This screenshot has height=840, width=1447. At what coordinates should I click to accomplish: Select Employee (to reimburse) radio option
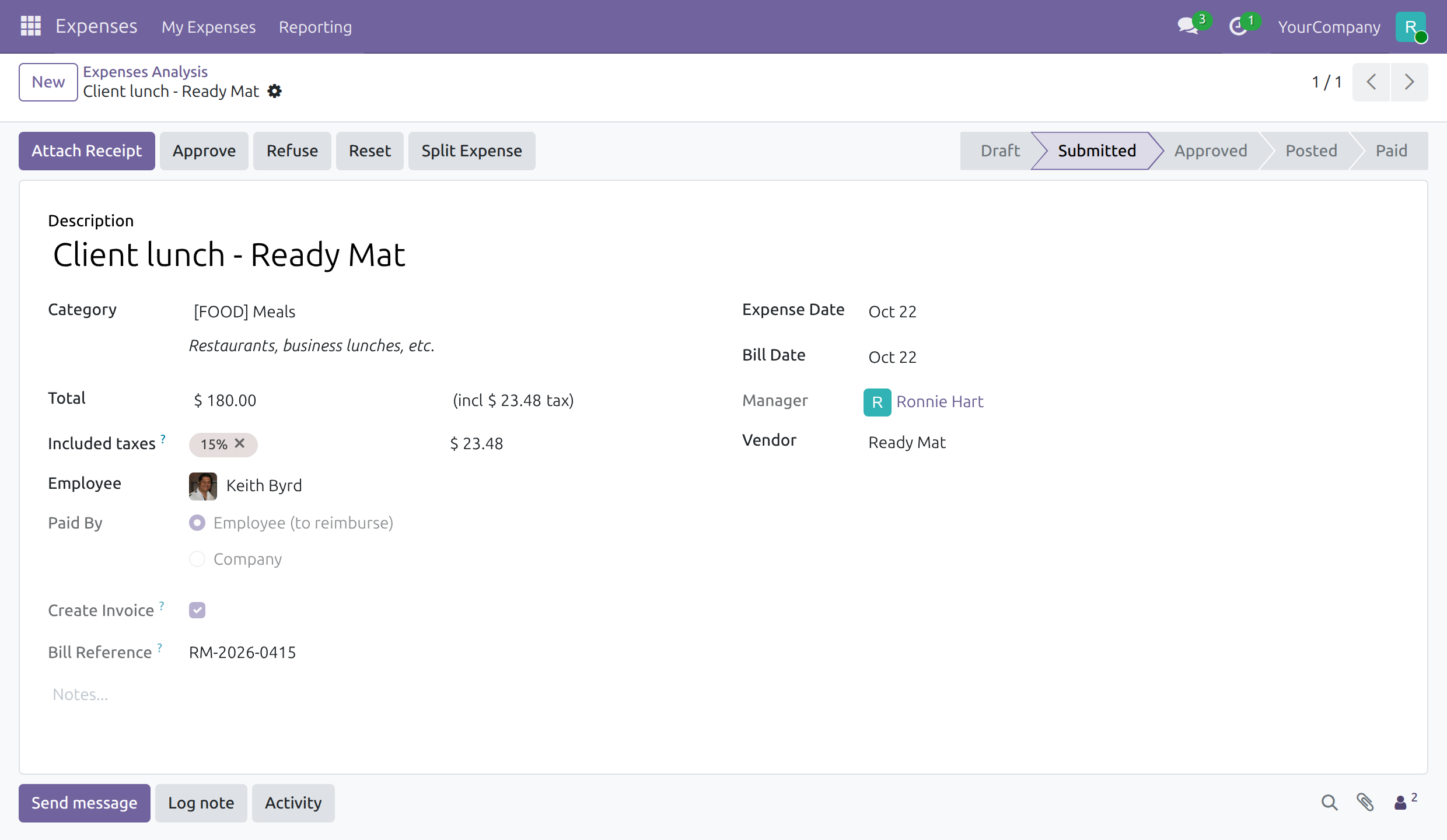click(x=197, y=523)
